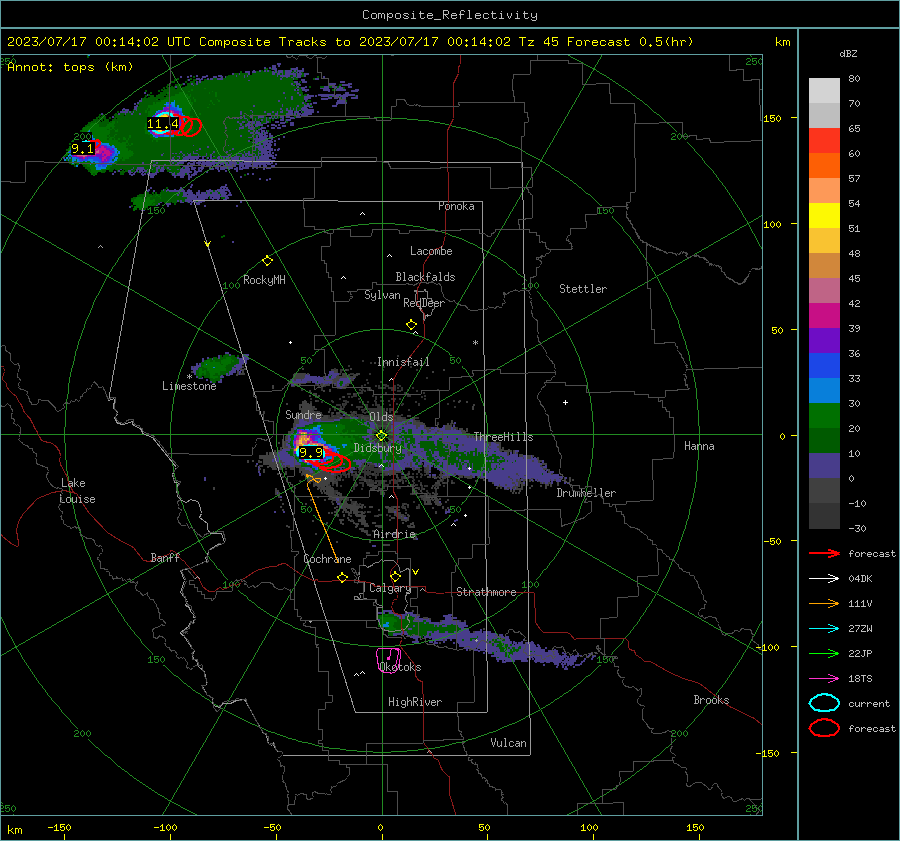Click the Composite_Reflectivity title
The image size is (900, 841).
pos(449,15)
